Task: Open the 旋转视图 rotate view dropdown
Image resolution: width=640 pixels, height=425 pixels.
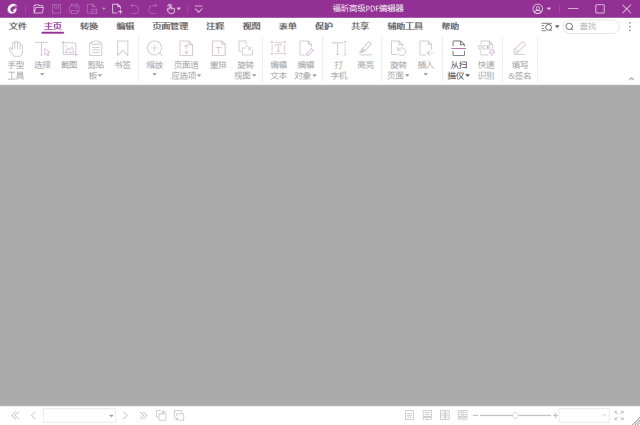Action: click(245, 60)
